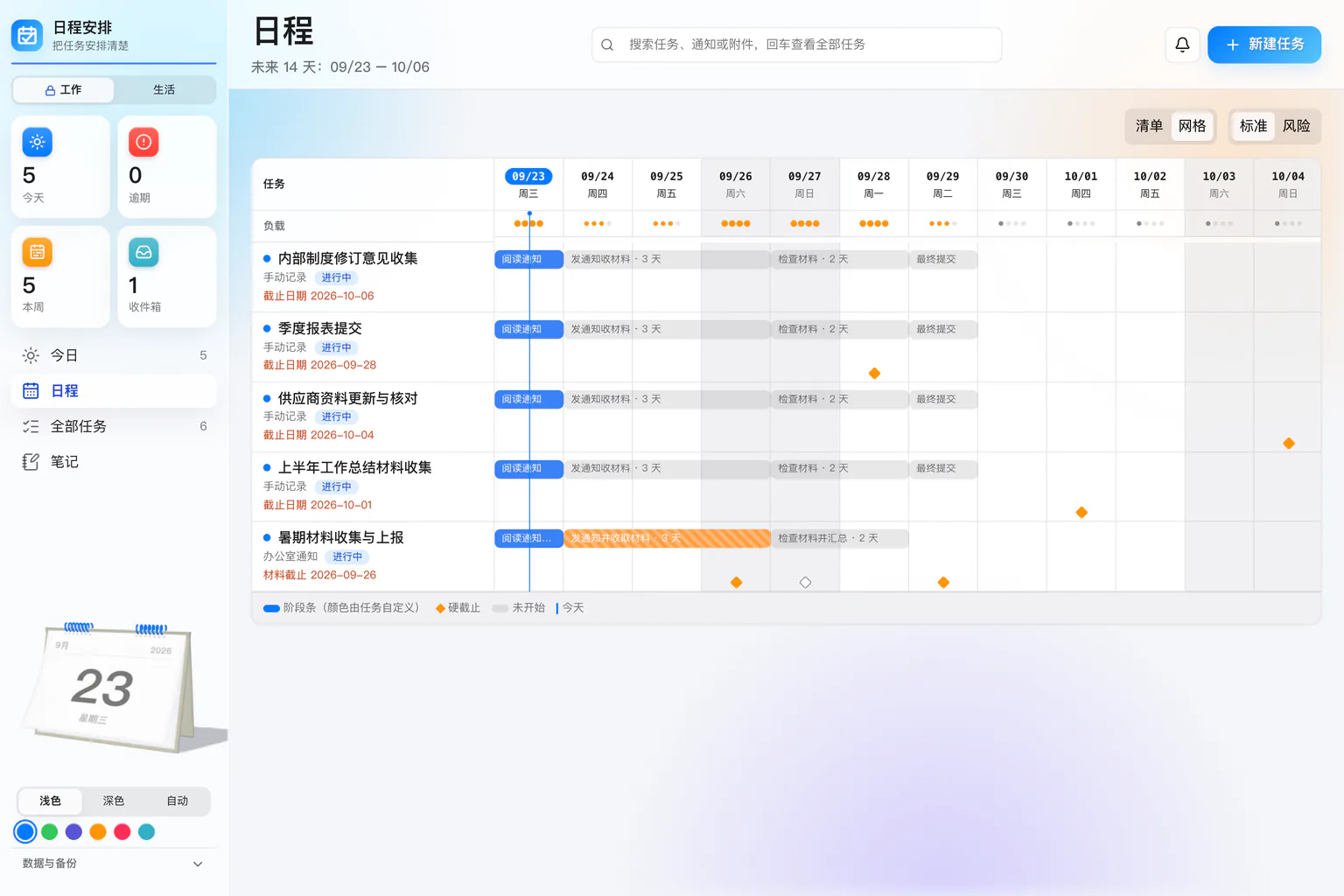Screen dimensions: 1344x896
Task: Switch to the 网格 view tab
Action: (x=1192, y=126)
